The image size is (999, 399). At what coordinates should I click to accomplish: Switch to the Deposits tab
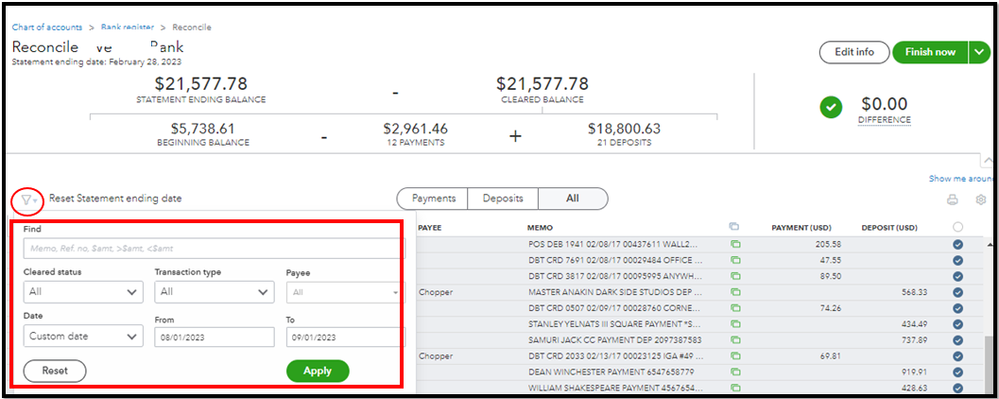[x=503, y=198]
